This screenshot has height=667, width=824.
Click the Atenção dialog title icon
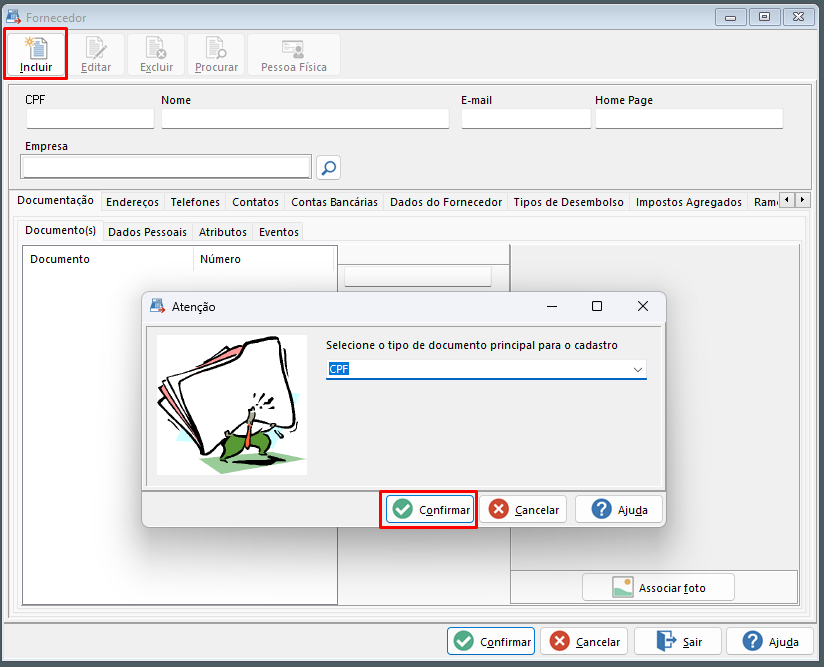(x=157, y=306)
